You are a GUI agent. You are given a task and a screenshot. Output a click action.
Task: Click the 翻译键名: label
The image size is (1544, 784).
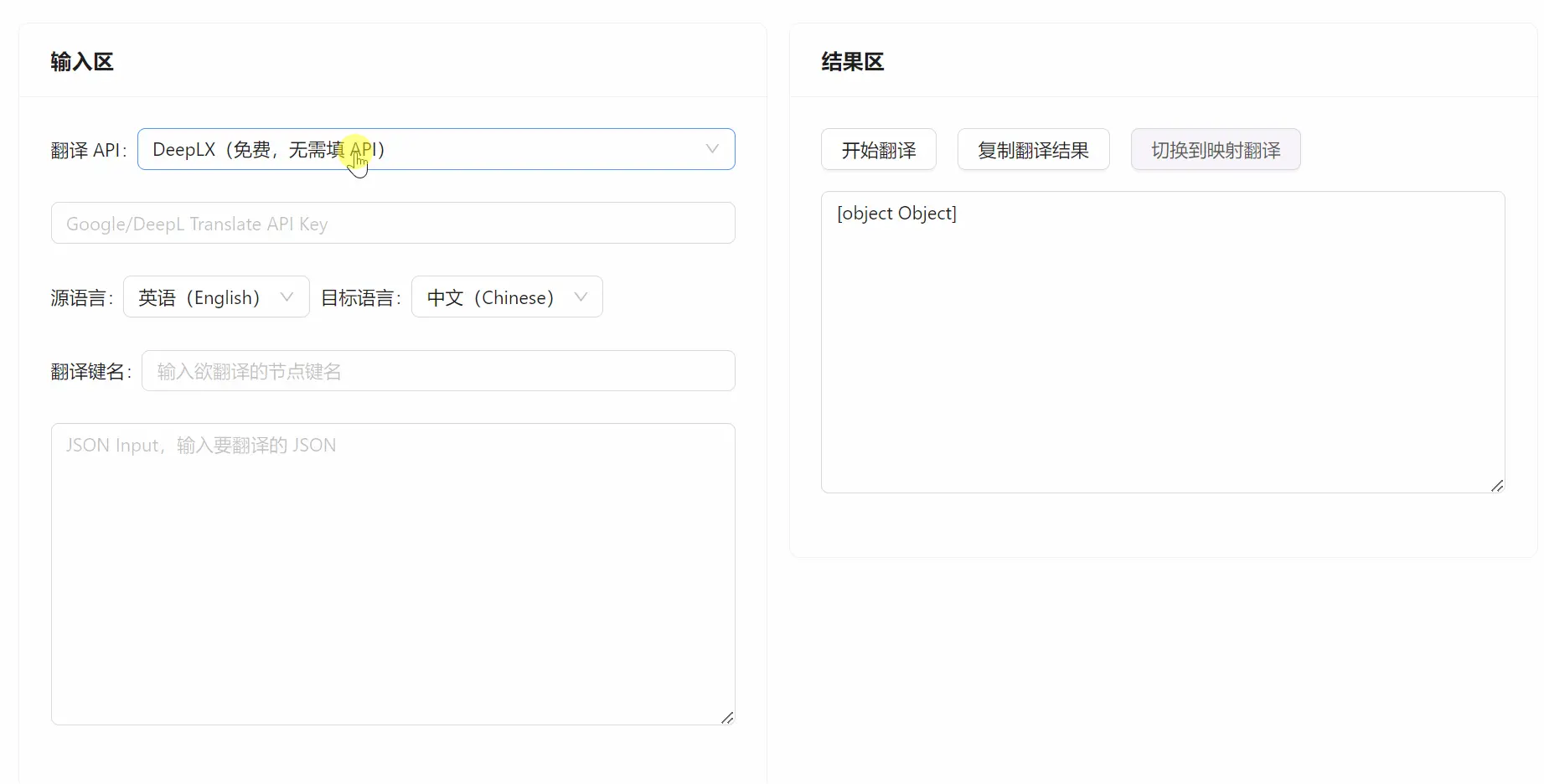91,371
